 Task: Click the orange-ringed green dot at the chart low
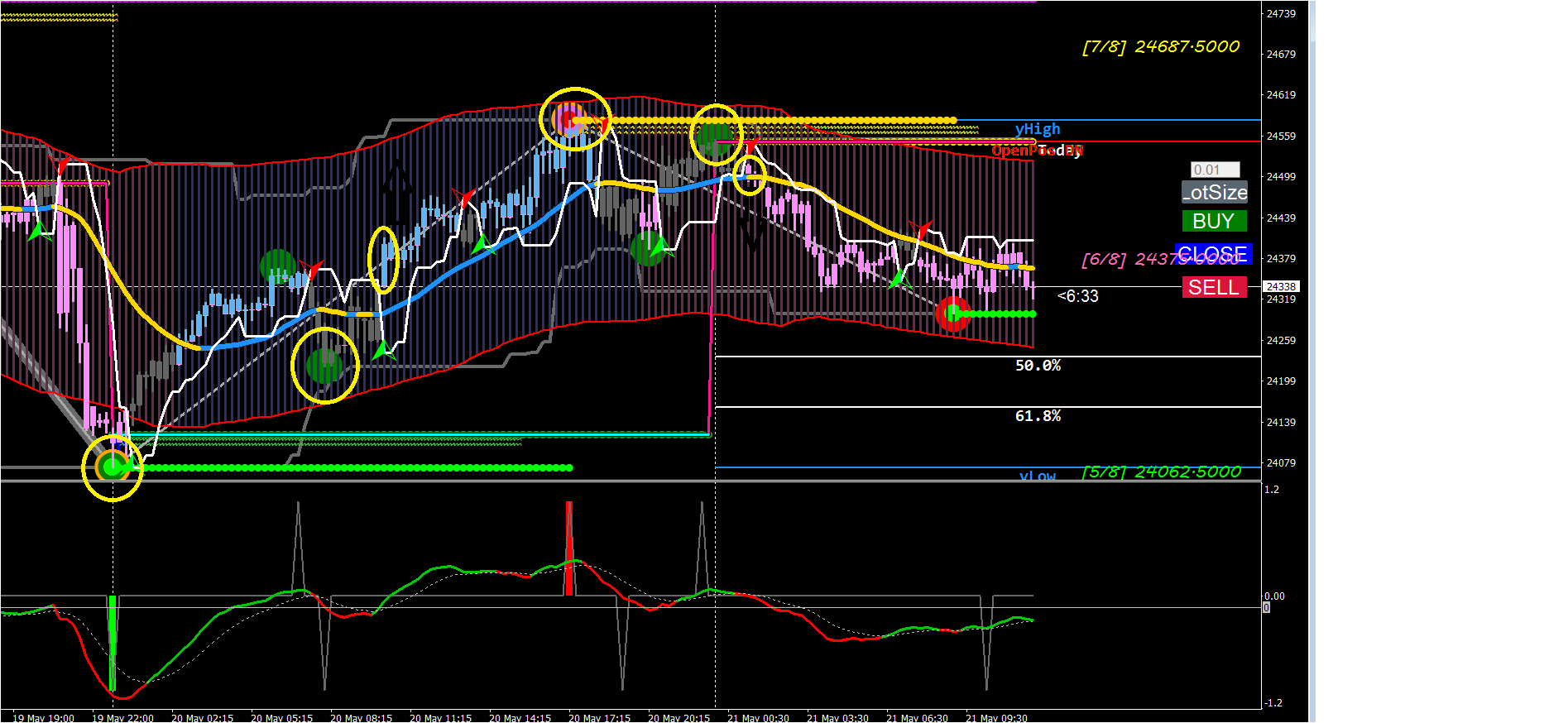click(x=112, y=467)
